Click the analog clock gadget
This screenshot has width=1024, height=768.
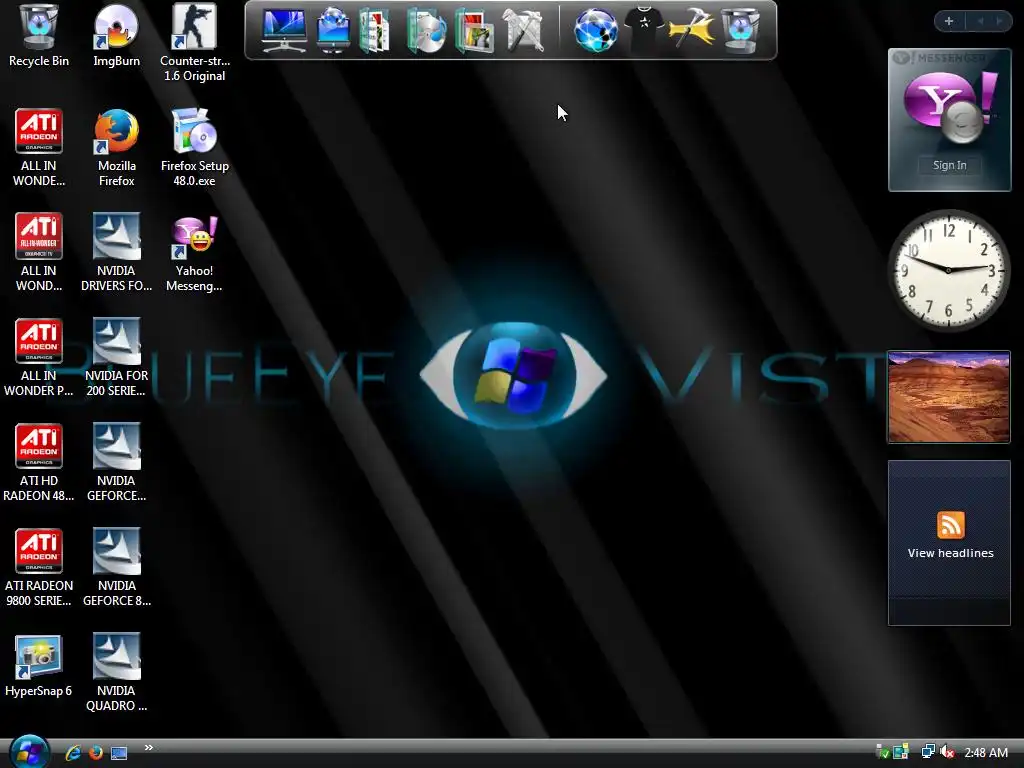(x=948, y=270)
